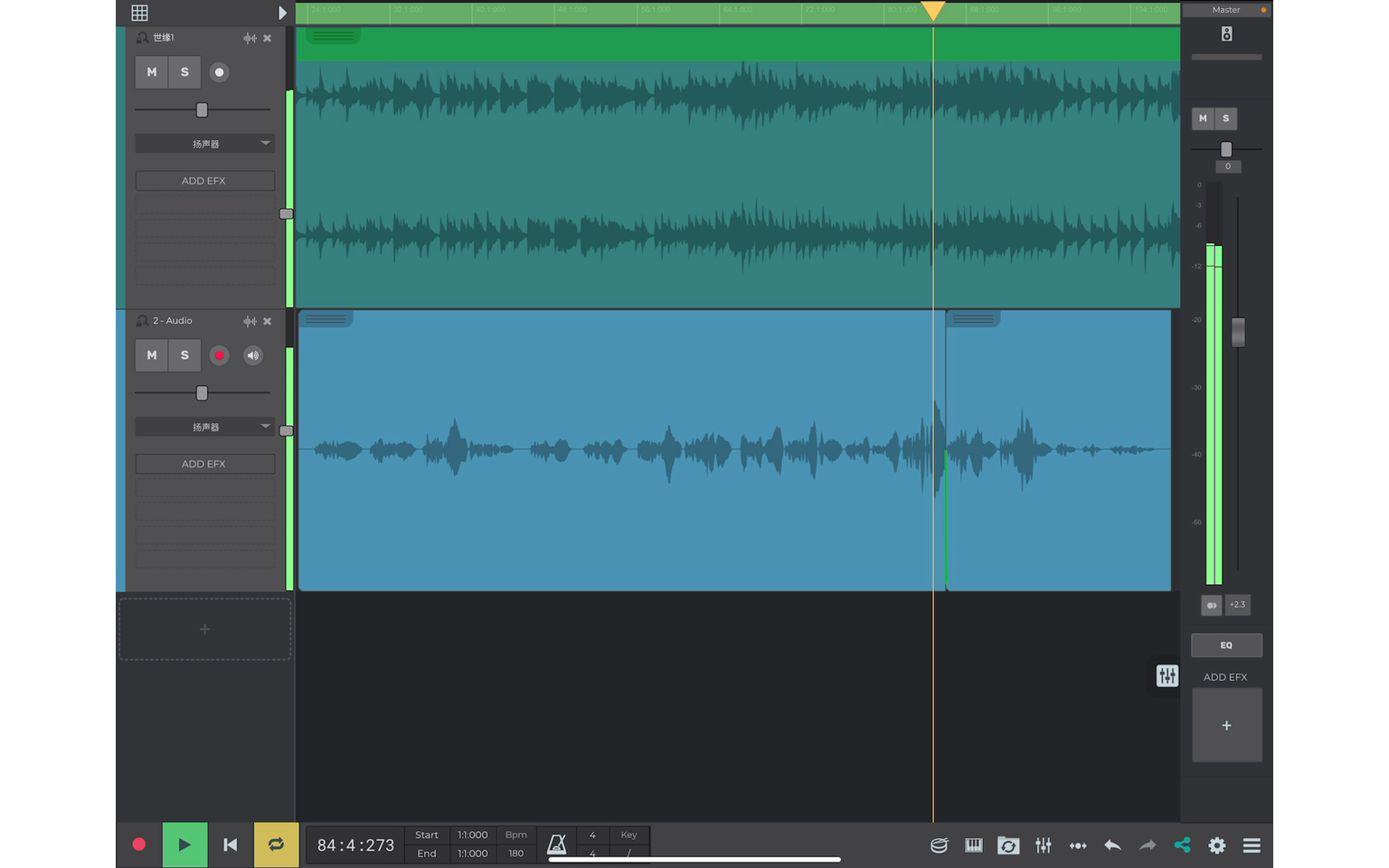Image resolution: width=1389 pixels, height=868 pixels.
Task: Open the hamburger main menu
Action: [1252, 845]
